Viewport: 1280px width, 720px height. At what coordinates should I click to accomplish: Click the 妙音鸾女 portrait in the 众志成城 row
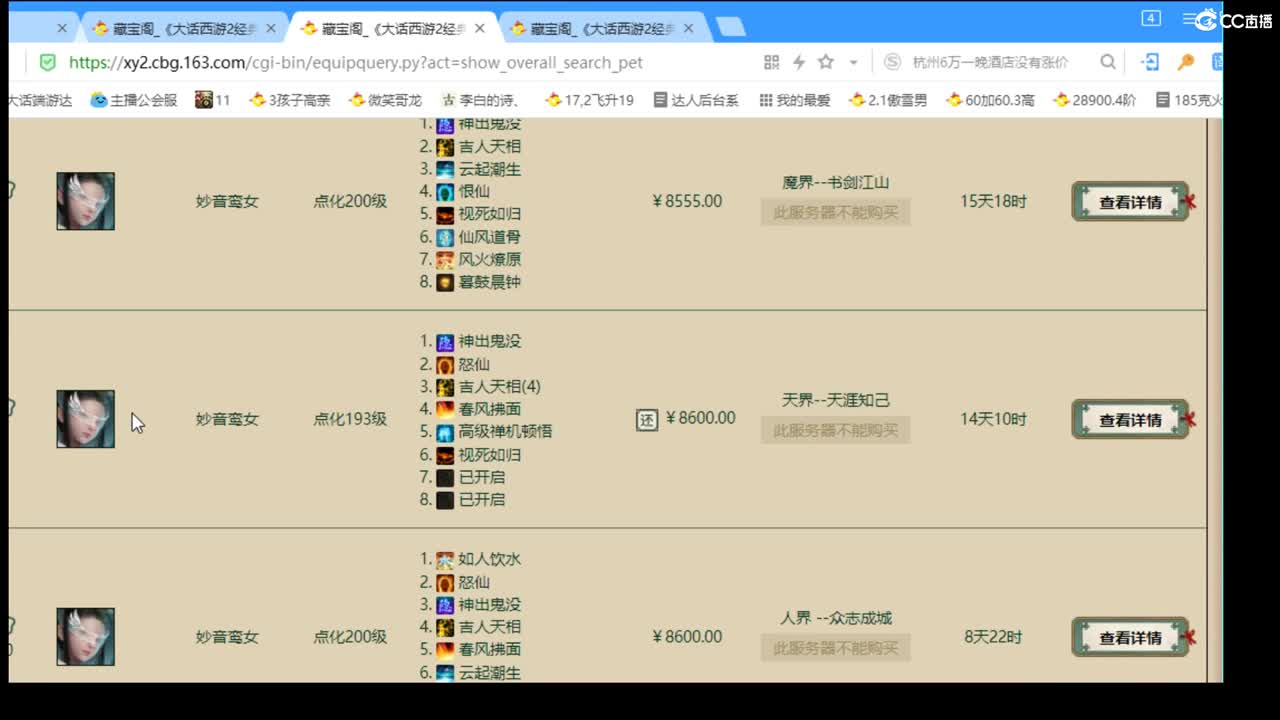click(85, 637)
